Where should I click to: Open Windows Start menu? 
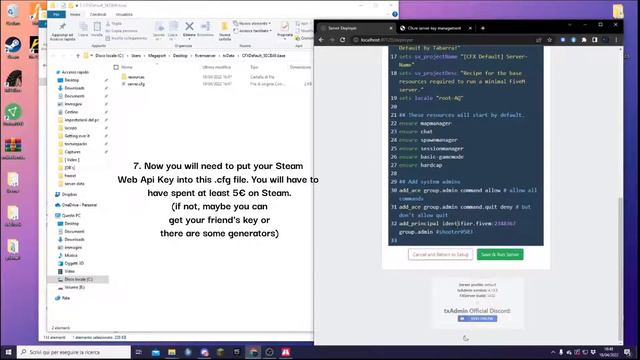[8, 352]
